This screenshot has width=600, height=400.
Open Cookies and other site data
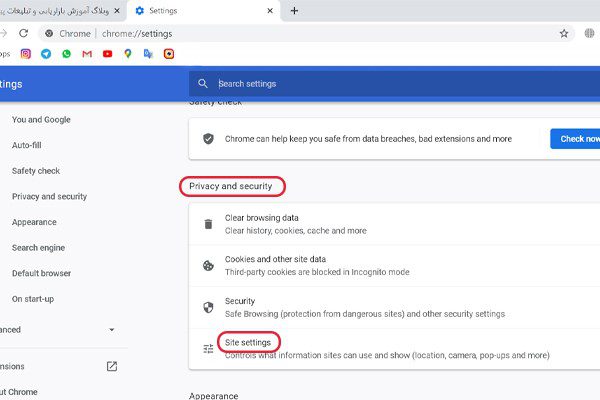[x=394, y=265]
